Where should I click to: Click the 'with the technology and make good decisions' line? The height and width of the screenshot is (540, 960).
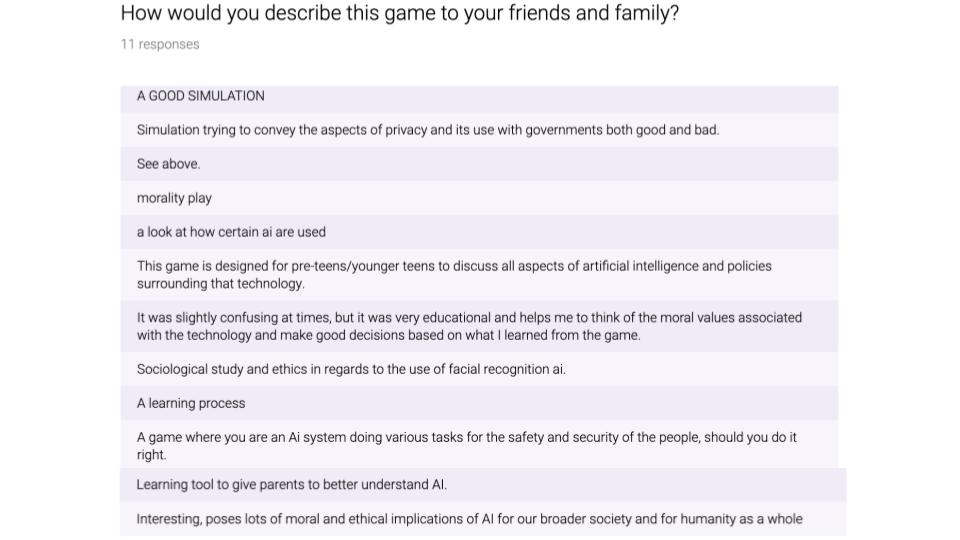pyautogui.click(x=388, y=336)
